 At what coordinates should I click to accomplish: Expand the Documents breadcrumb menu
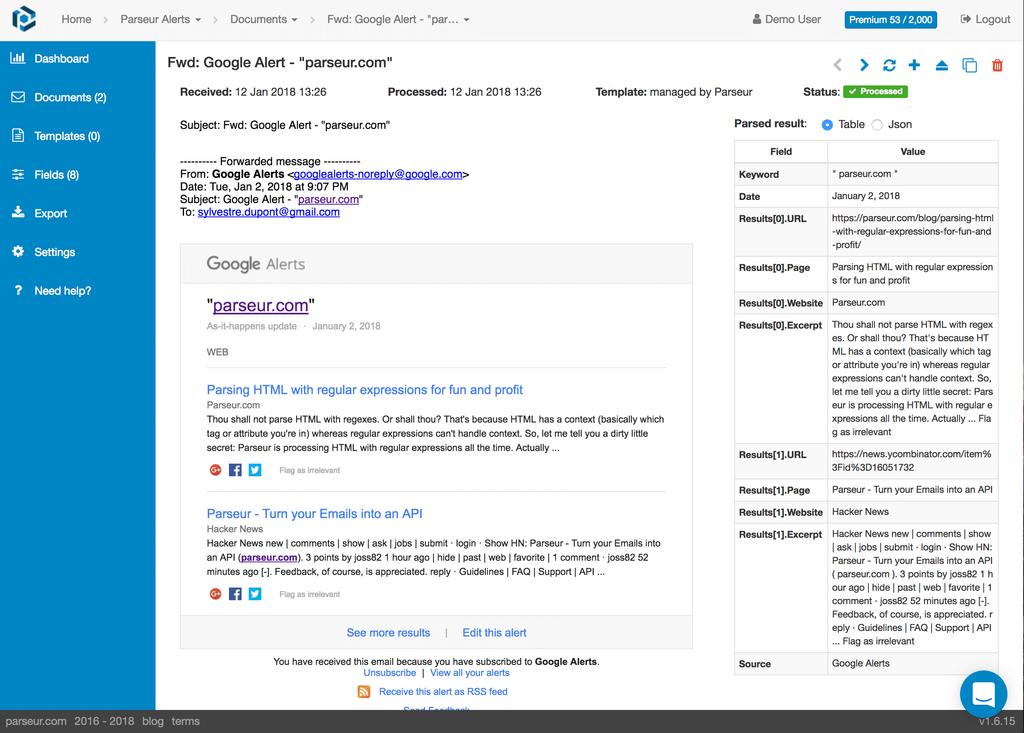point(263,18)
